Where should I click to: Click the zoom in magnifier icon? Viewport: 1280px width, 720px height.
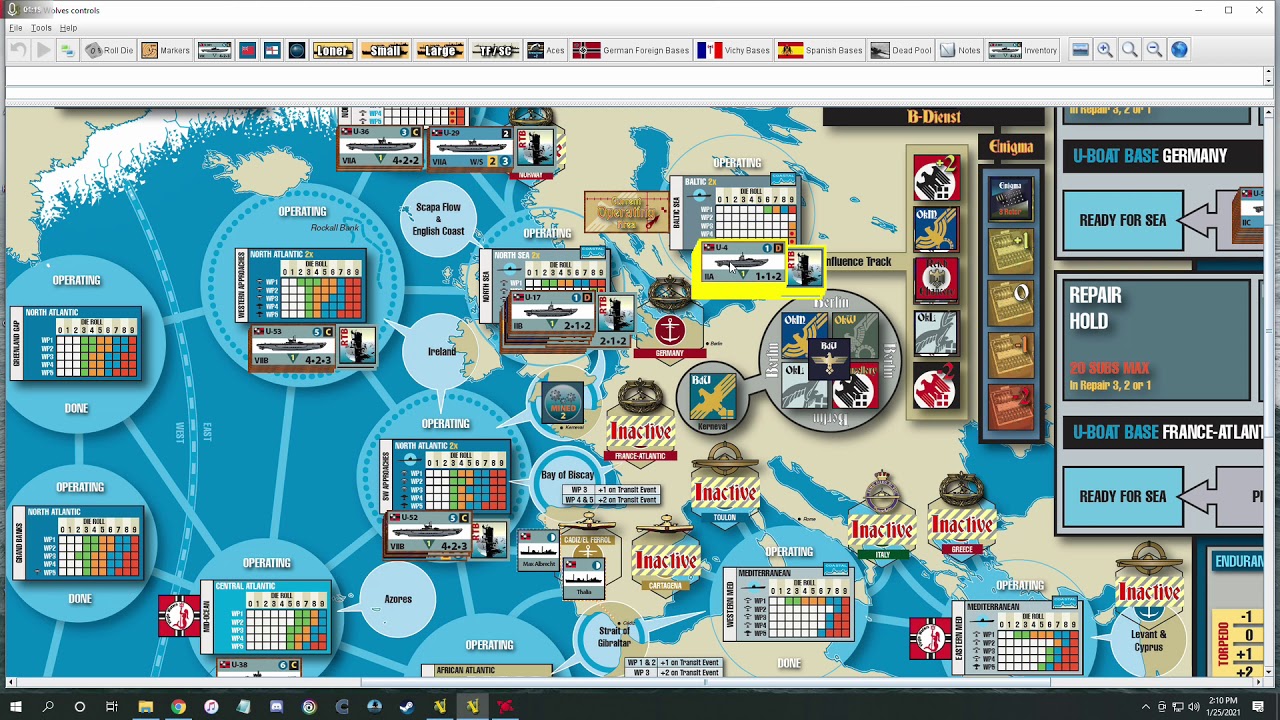click(1105, 50)
